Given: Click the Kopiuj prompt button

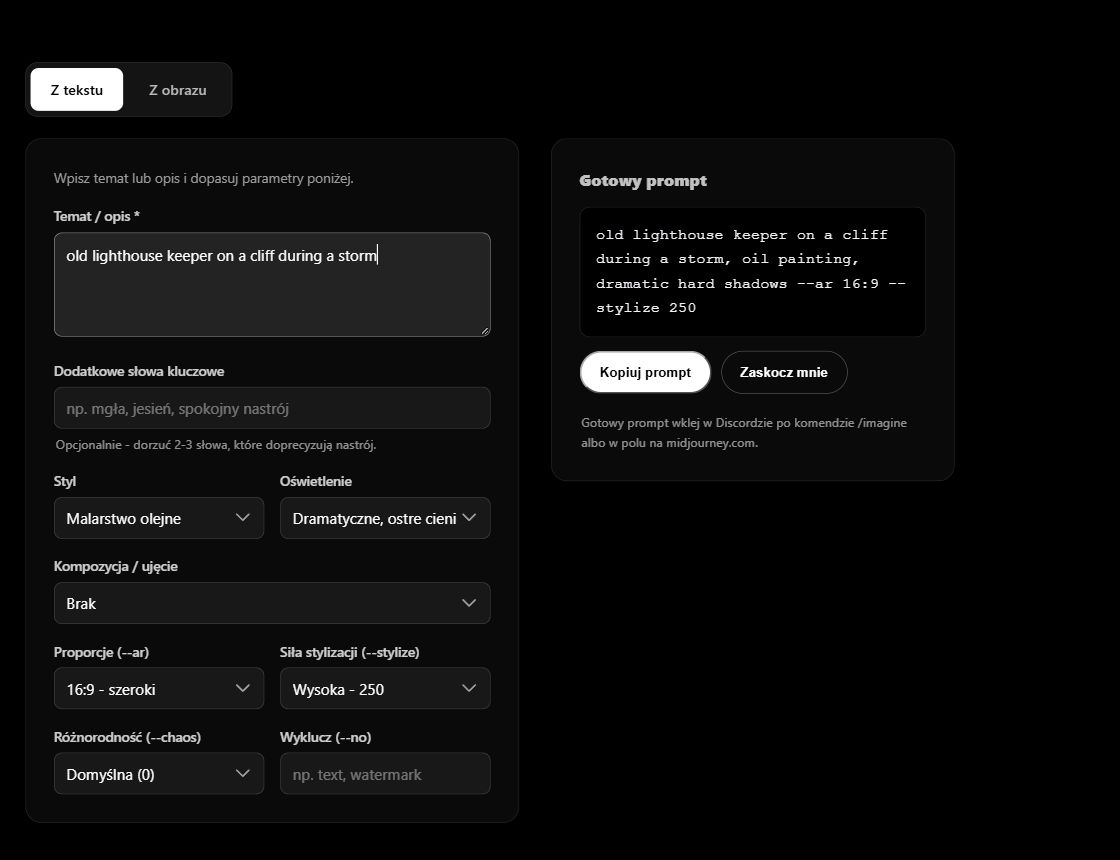Looking at the screenshot, I should [645, 372].
